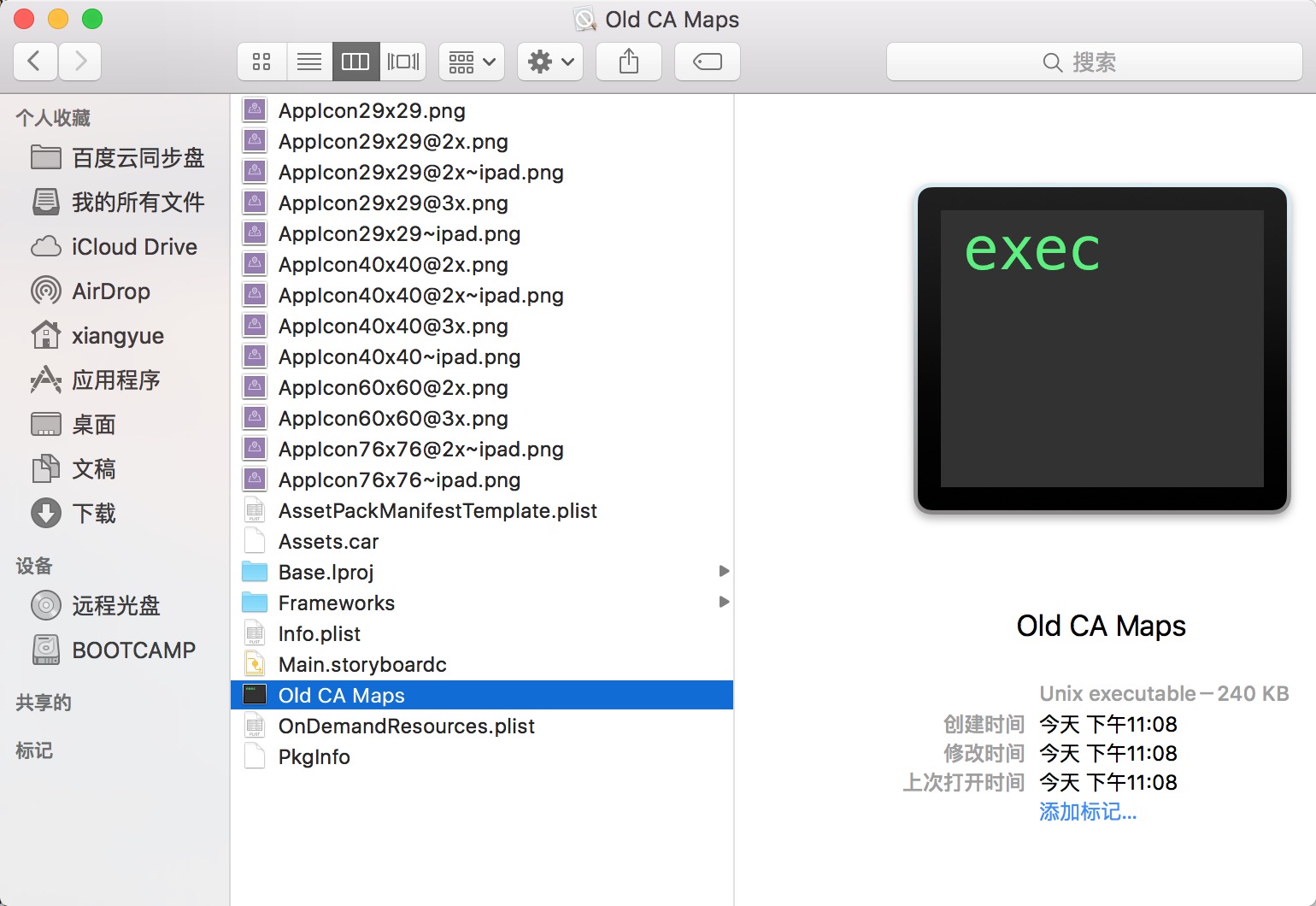
Task: Select the Info.plist file
Action: pos(319,634)
